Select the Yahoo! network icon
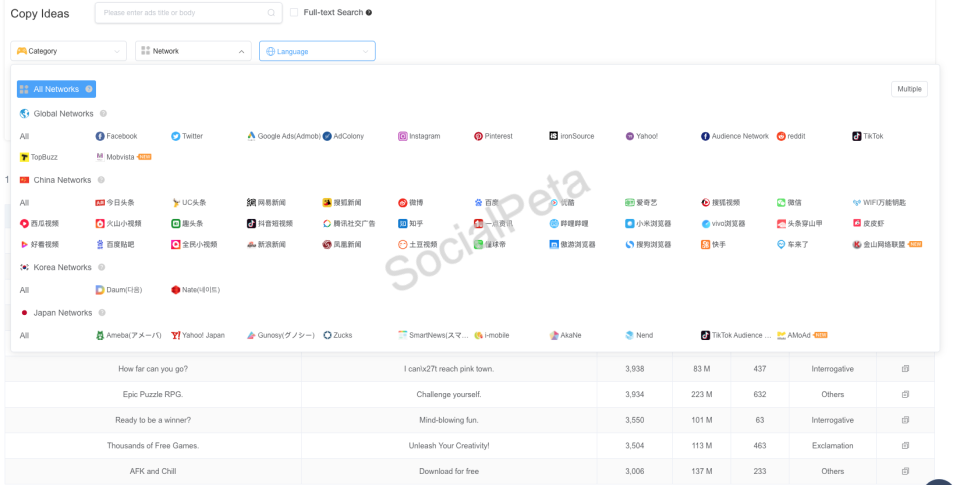Image resolution: width=960 pixels, height=485 pixels. pyautogui.click(x=629, y=136)
